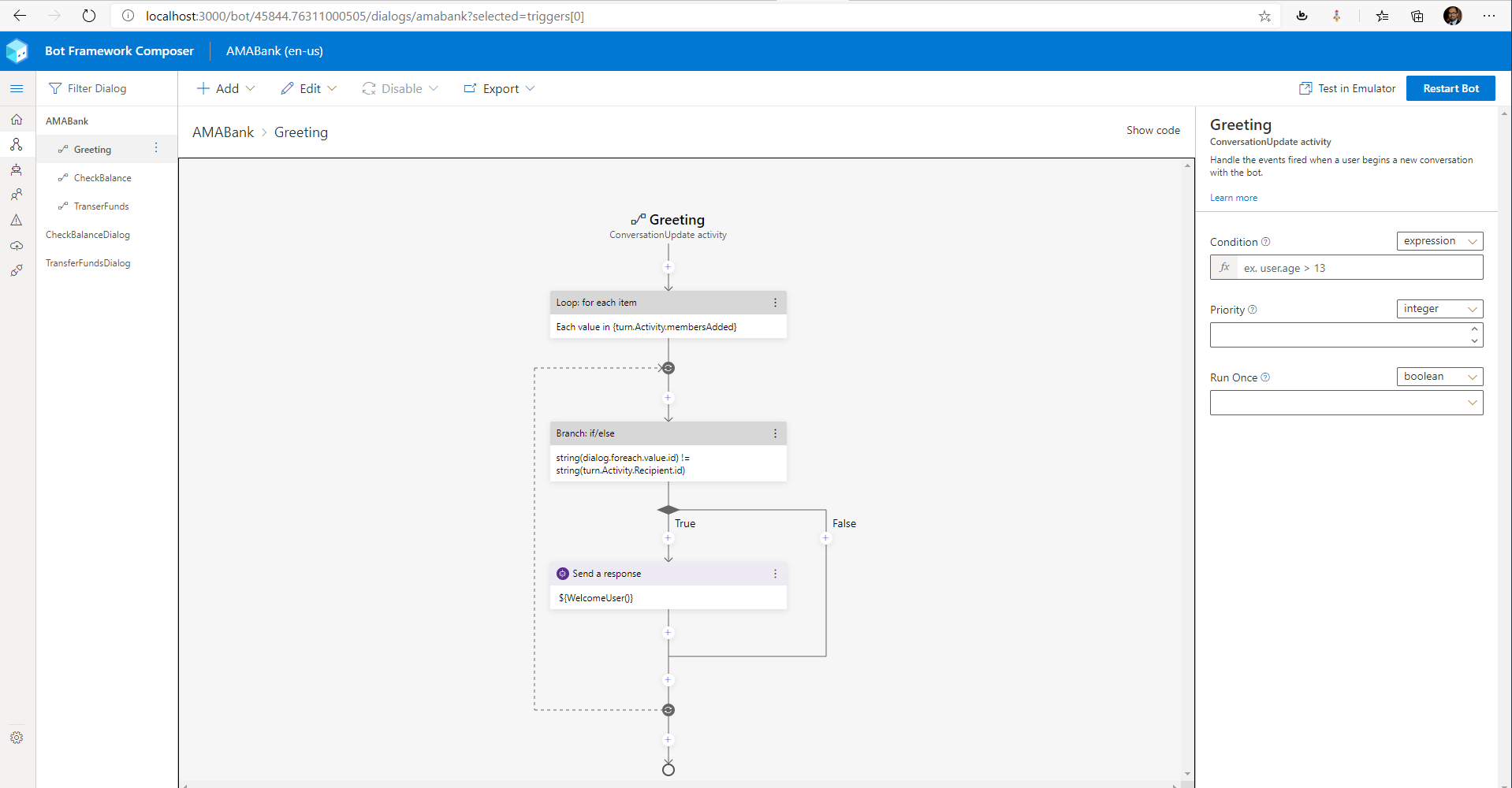
Task: Open Notifications warning sidebar icon
Action: click(x=17, y=220)
